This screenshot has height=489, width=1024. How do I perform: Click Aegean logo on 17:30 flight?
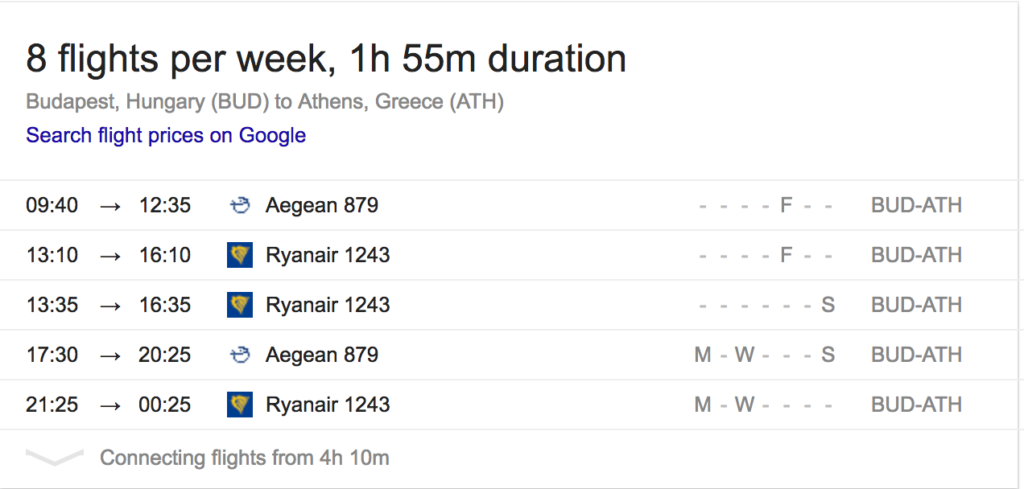(x=240, y=355)
